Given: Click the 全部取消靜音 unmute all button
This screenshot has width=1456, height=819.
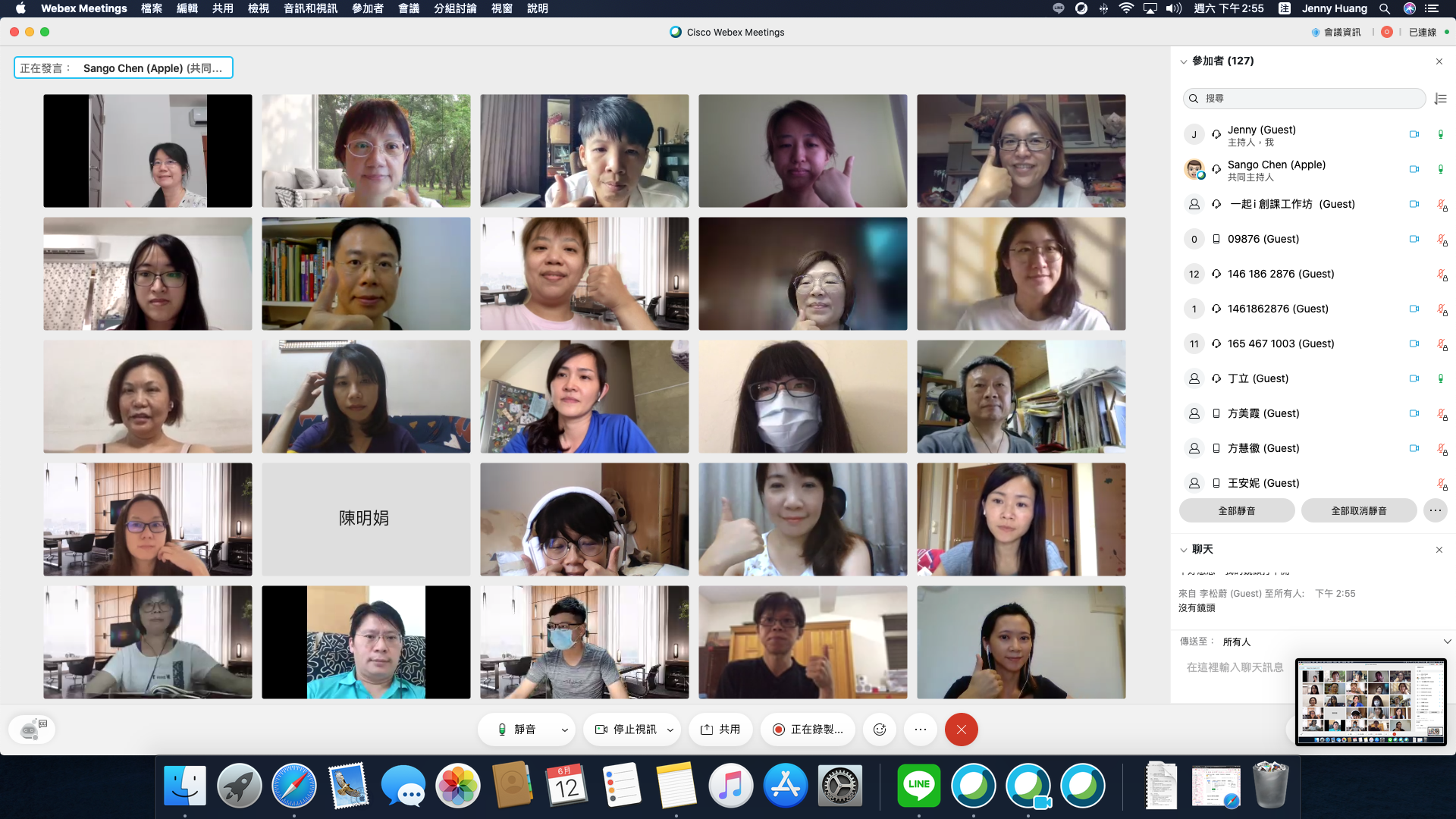Looking at the screenshot, I should tap(1358, 510).
